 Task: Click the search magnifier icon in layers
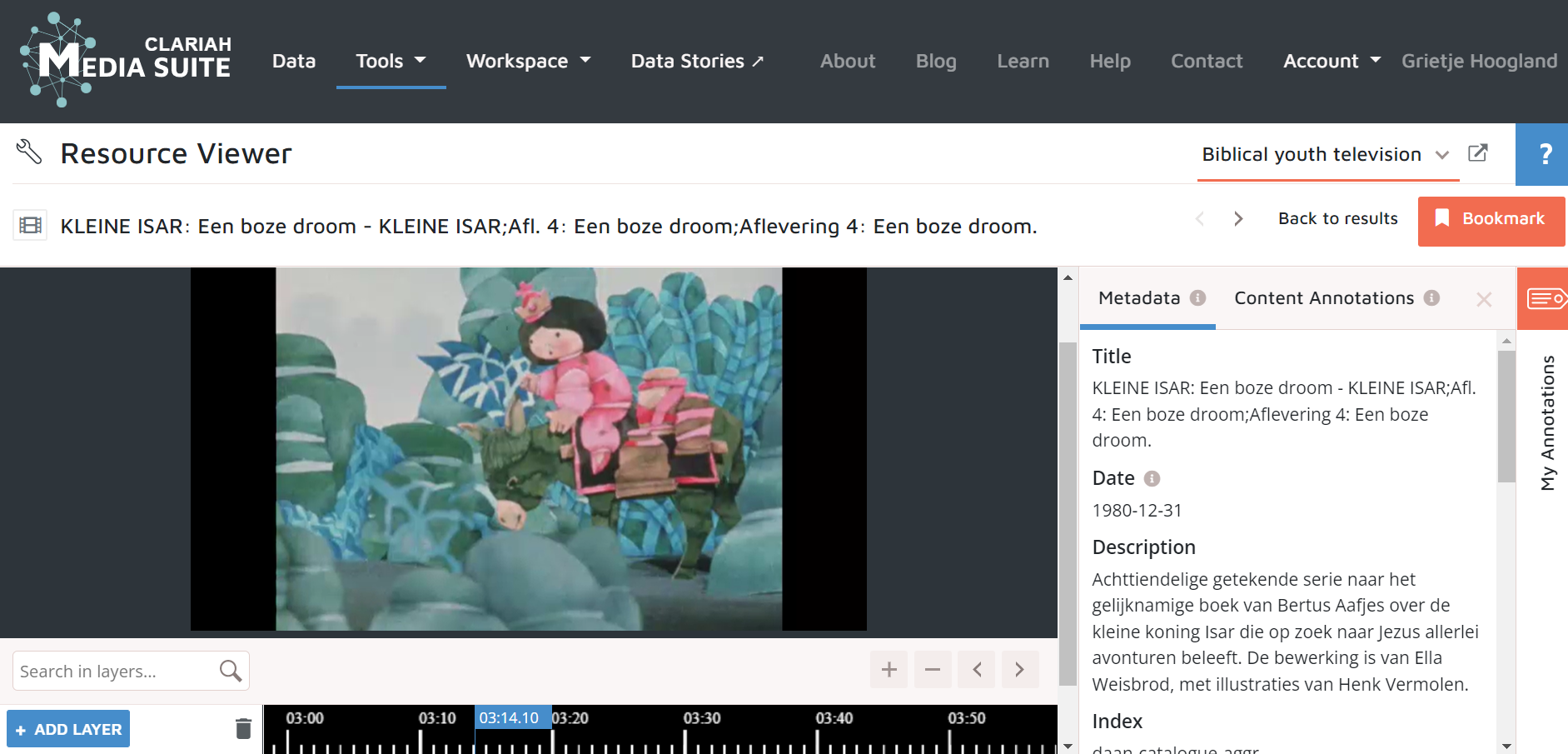click(230, 671)
